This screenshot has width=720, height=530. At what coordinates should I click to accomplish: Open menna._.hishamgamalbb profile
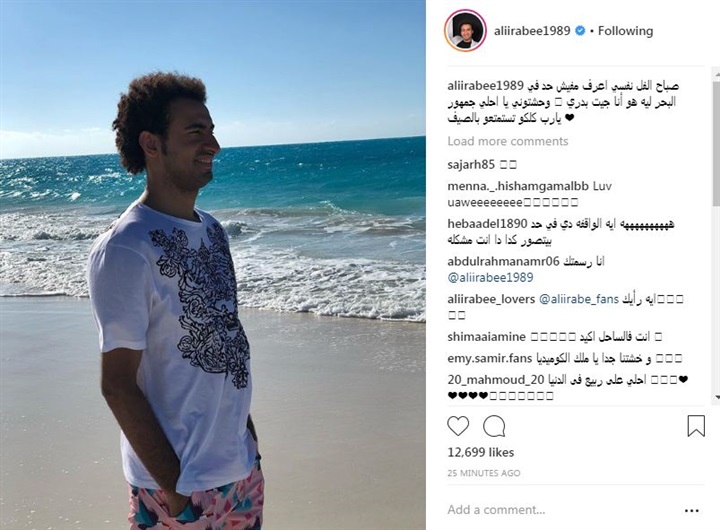click(518, 186)
